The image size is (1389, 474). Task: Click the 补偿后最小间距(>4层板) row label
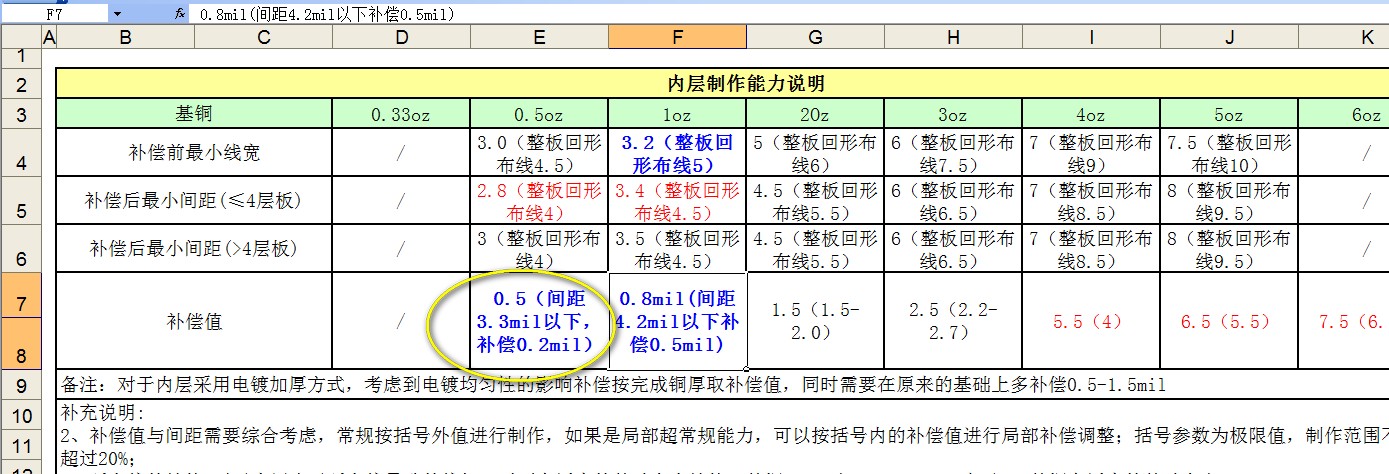tap(195, 248)
